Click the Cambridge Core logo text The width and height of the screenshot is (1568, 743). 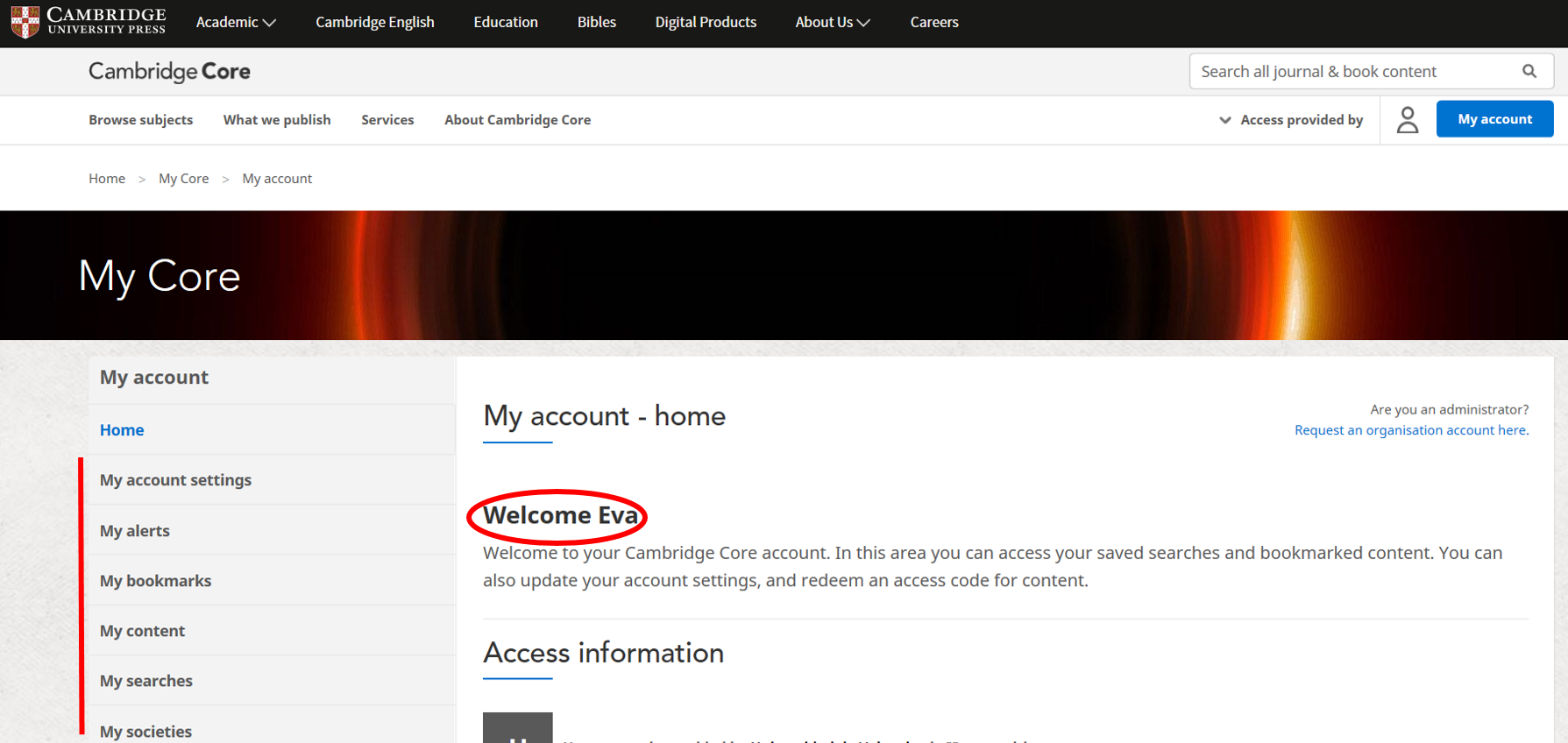coord(169,71)
